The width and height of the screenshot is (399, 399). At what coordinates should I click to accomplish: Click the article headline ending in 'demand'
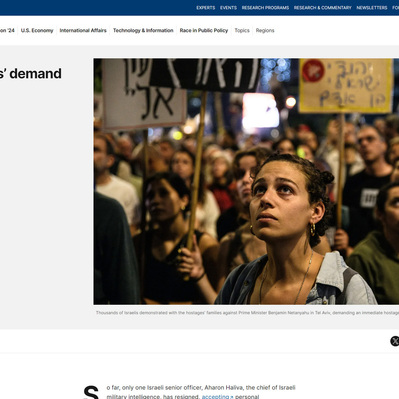31,74
